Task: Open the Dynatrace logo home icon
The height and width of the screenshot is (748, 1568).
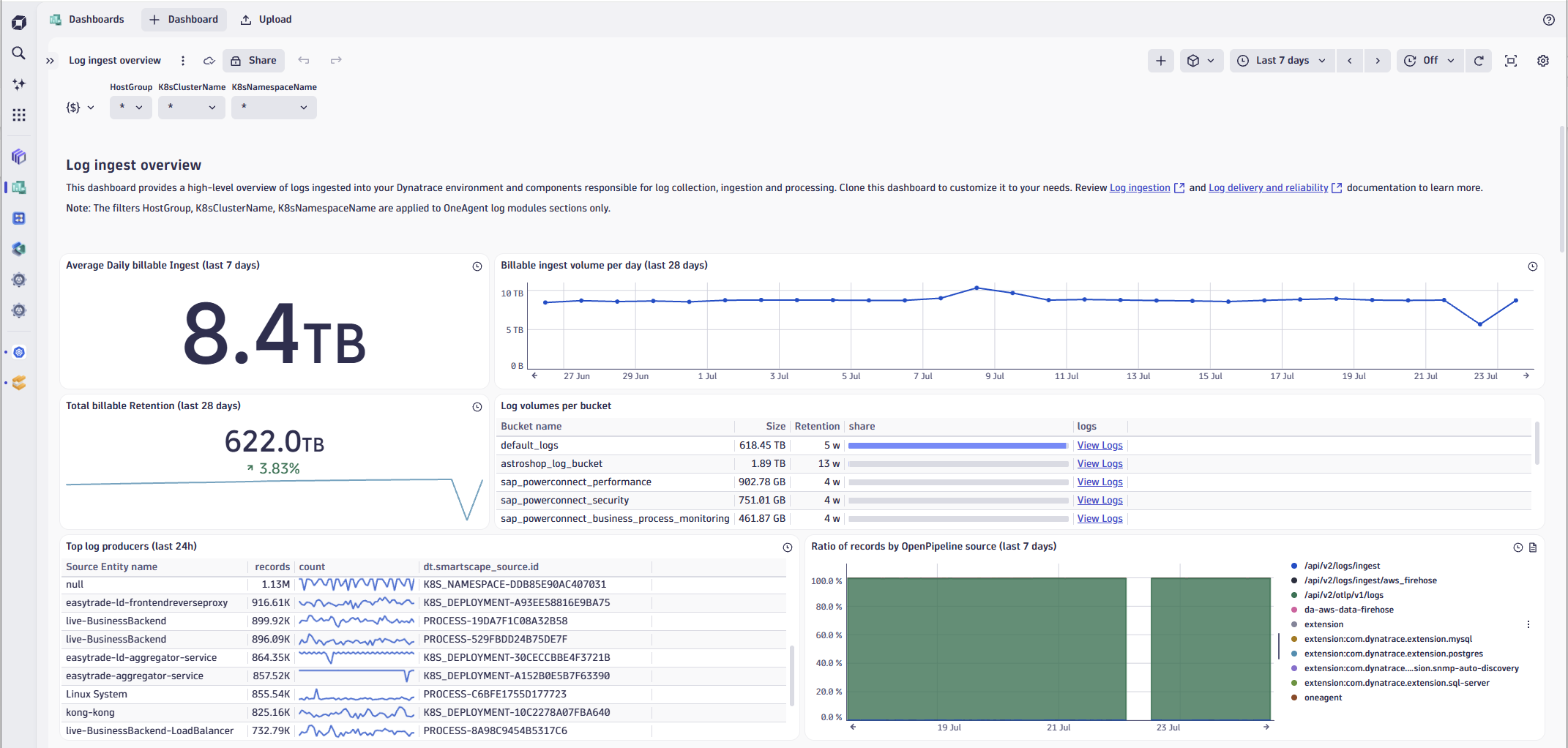Action: tap(19, 23)
